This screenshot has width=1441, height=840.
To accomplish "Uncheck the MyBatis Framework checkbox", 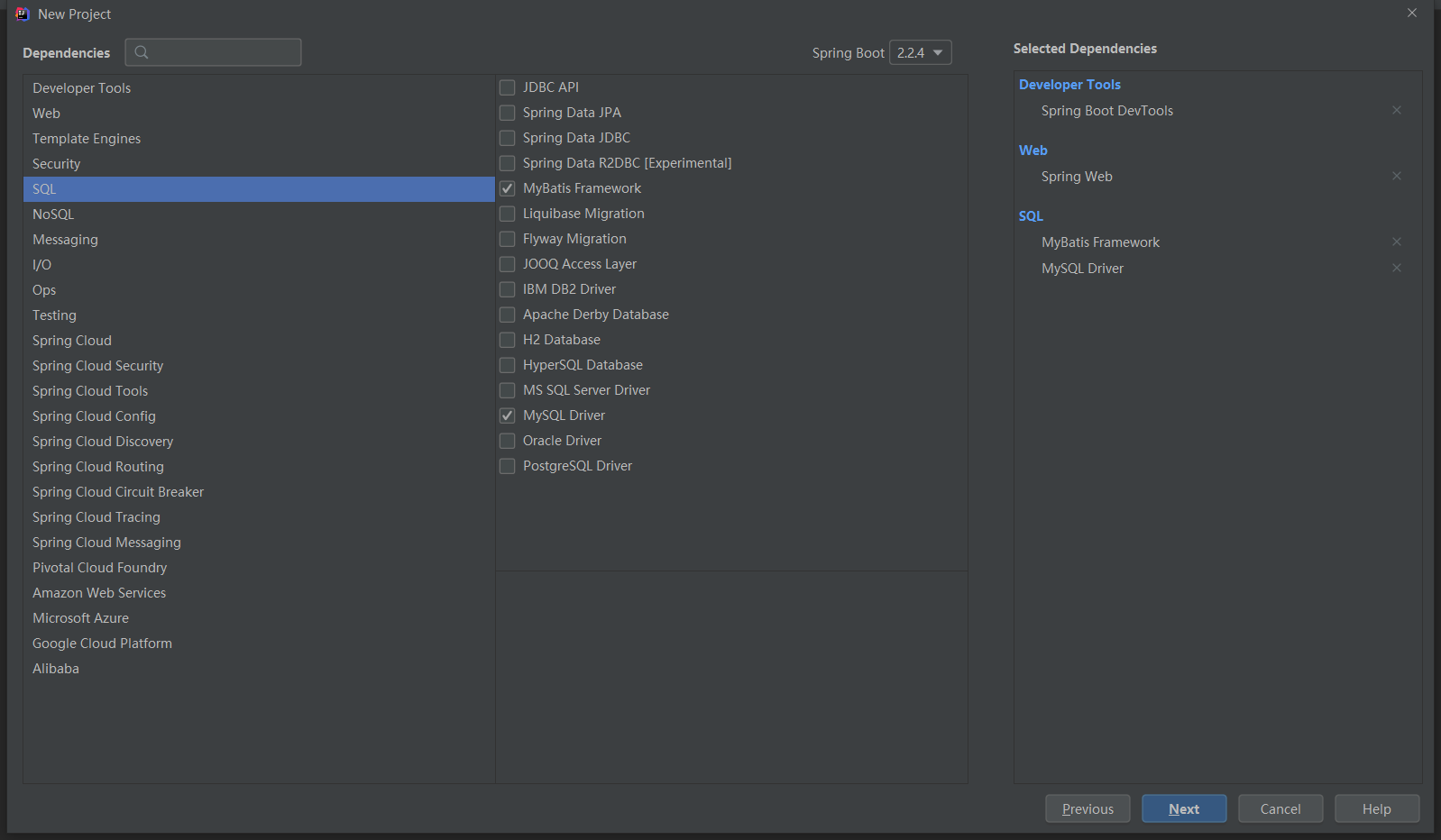I will coord(508,188).
